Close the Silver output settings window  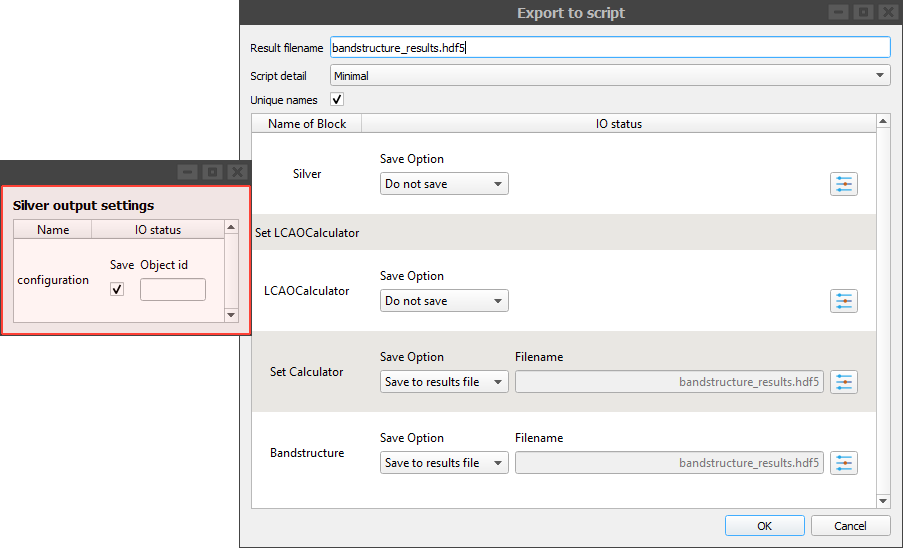pos(237,172)
